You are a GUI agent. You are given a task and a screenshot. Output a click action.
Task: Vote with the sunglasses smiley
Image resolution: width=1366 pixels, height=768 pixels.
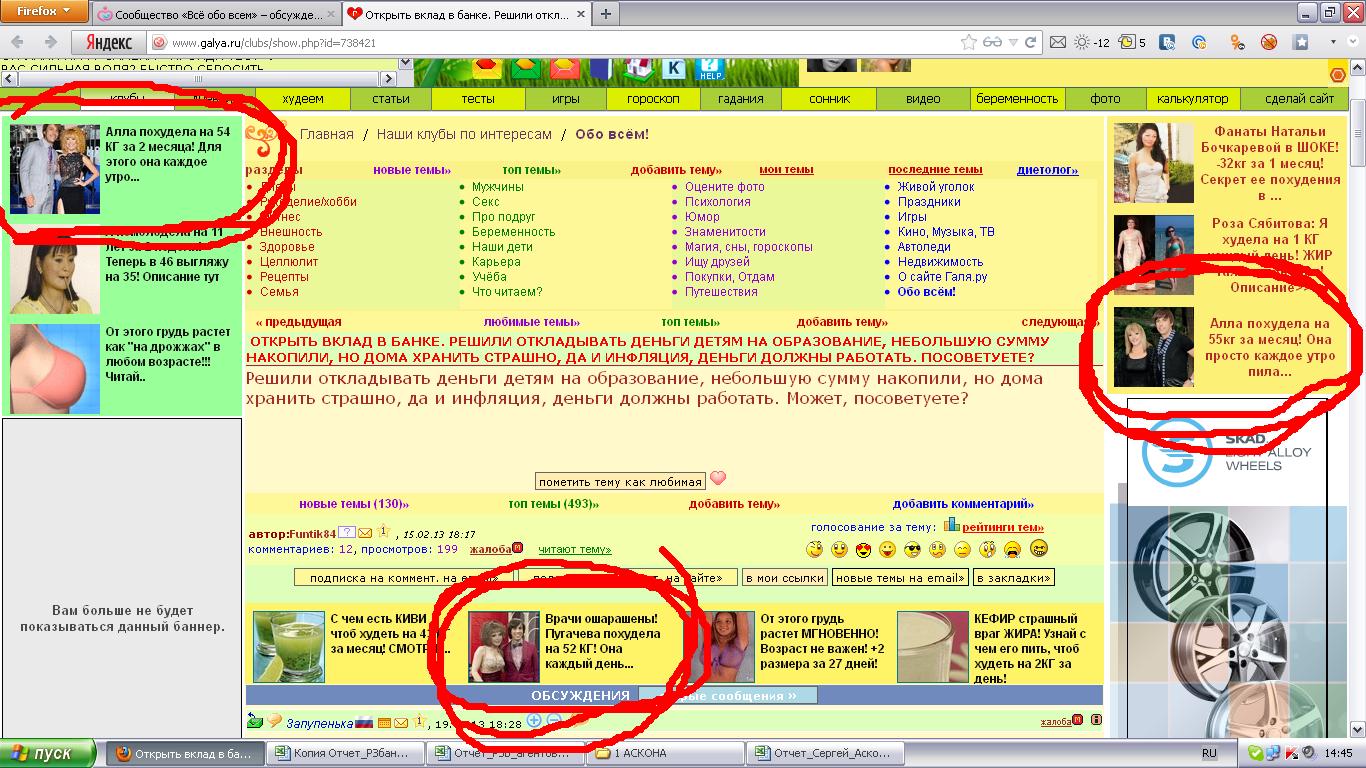[x=912, y=549]
